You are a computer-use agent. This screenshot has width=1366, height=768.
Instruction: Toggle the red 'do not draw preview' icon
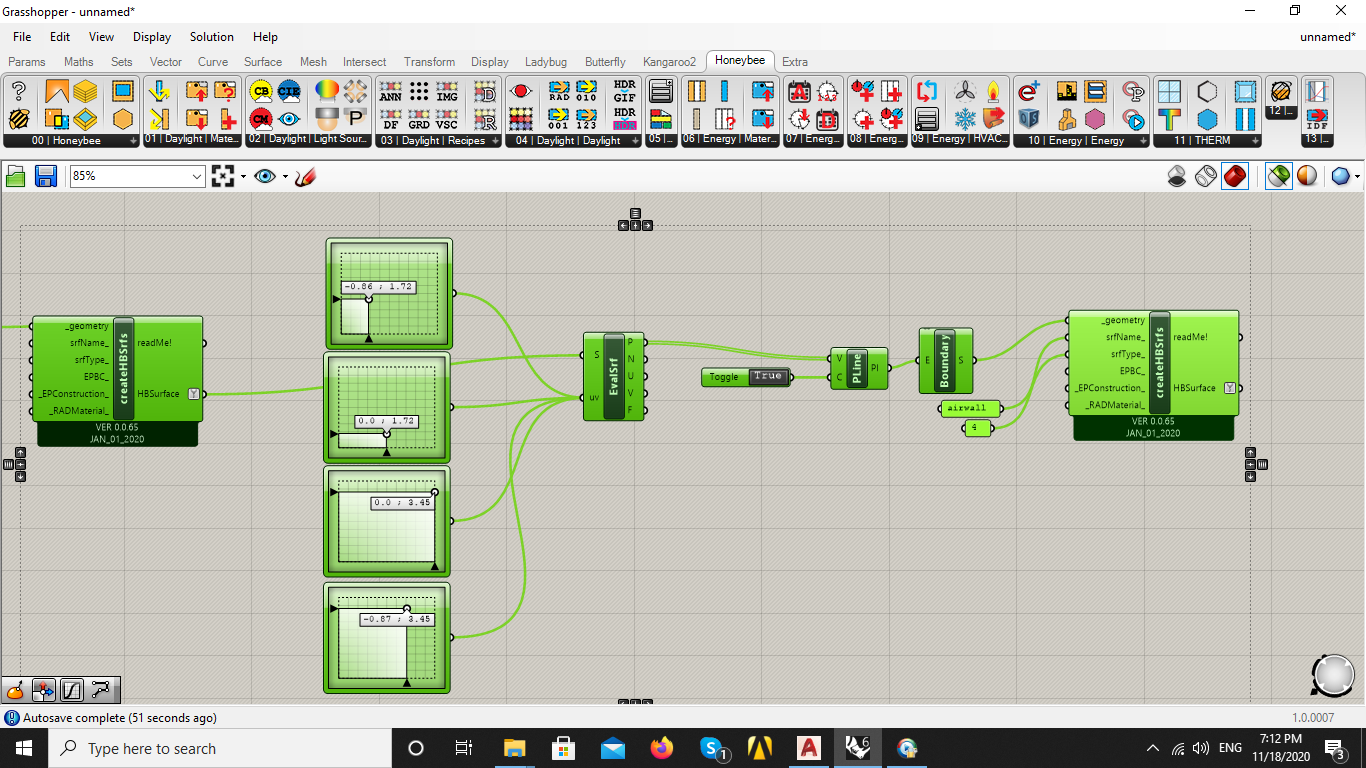coord(1236,176)
